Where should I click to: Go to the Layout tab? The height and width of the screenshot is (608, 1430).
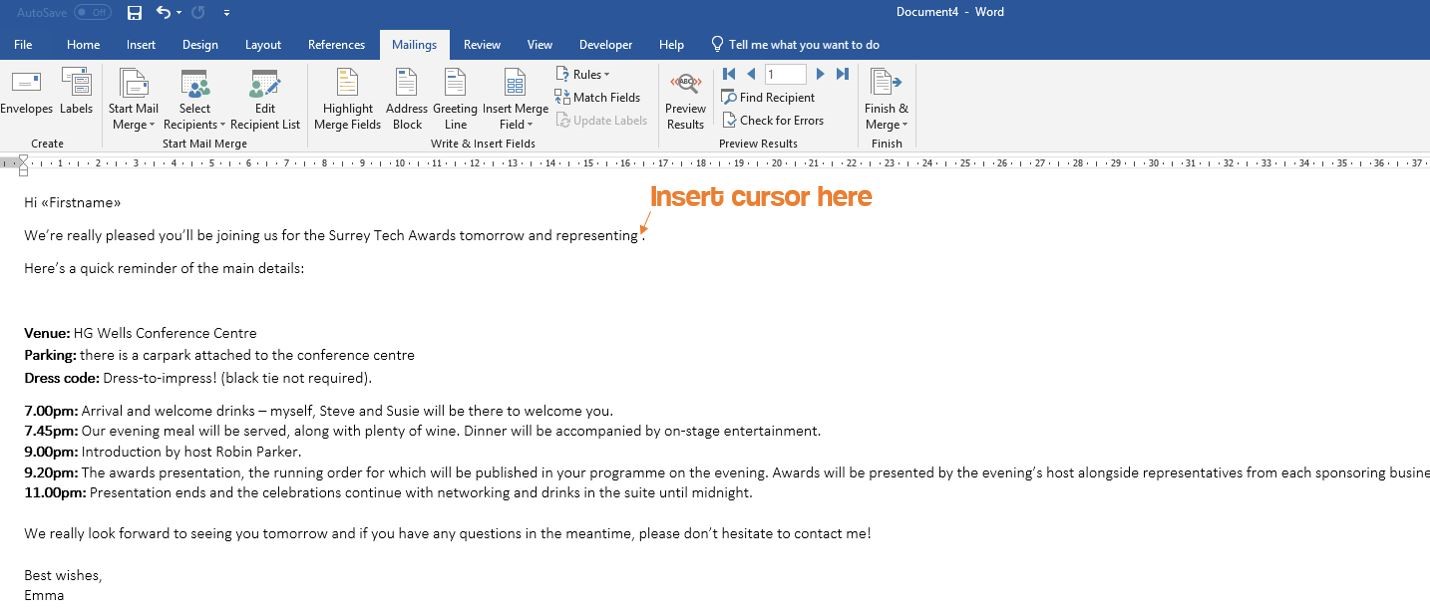(263, 44)
